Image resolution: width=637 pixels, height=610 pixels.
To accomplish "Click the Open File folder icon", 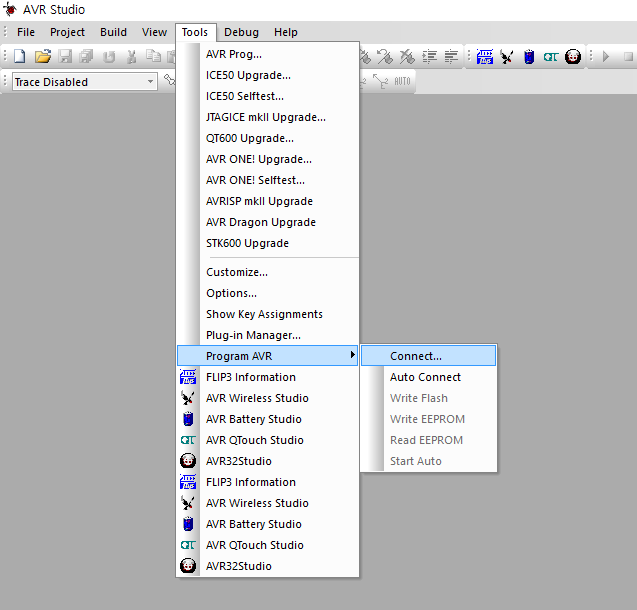I will [43, 56].
